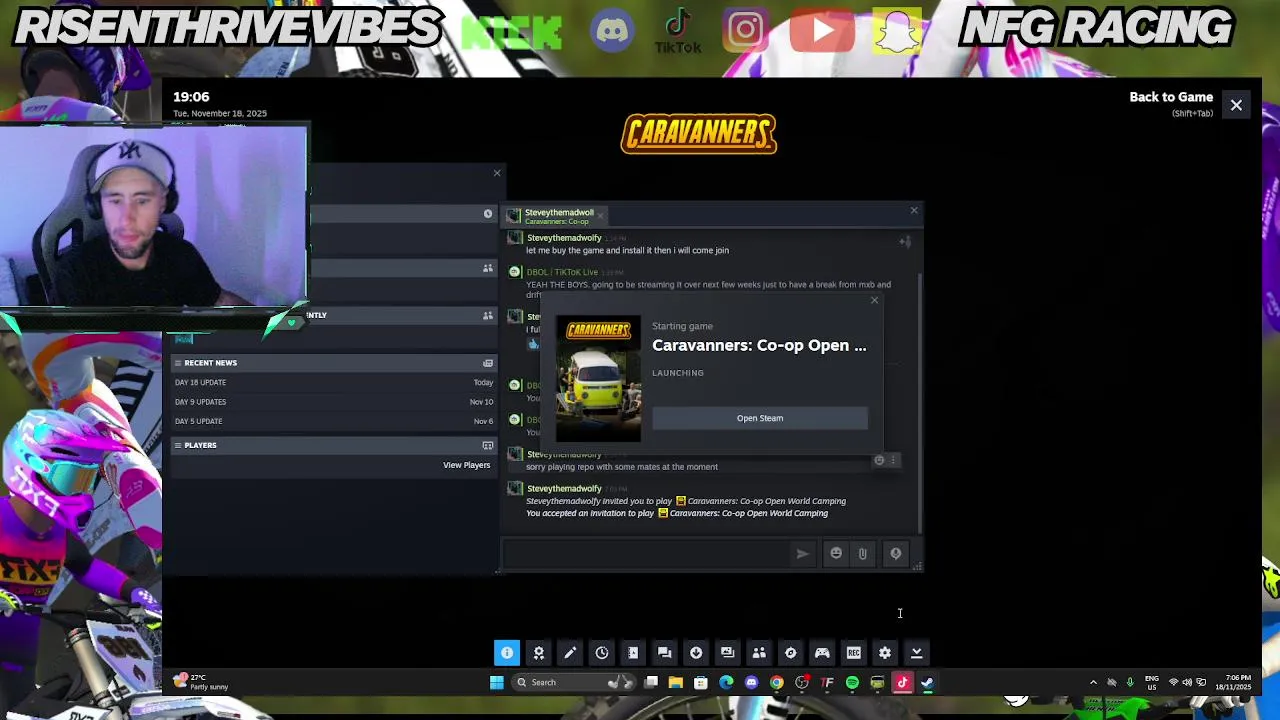Open File Explorer from taskbar
The width and height of the screenshot is (1280, 720).
[676, 683]
